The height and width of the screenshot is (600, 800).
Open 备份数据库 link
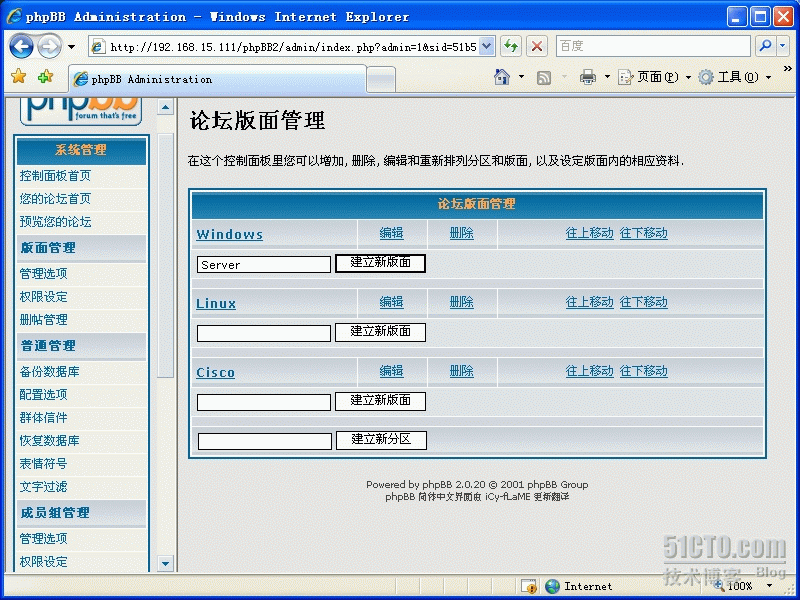pos(49,372)
